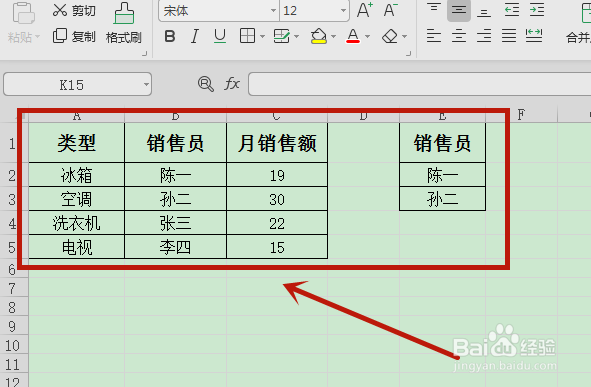The image size is (591, 387).
Task: Toggle bold formatting
Action: click(x=170, y=37)
